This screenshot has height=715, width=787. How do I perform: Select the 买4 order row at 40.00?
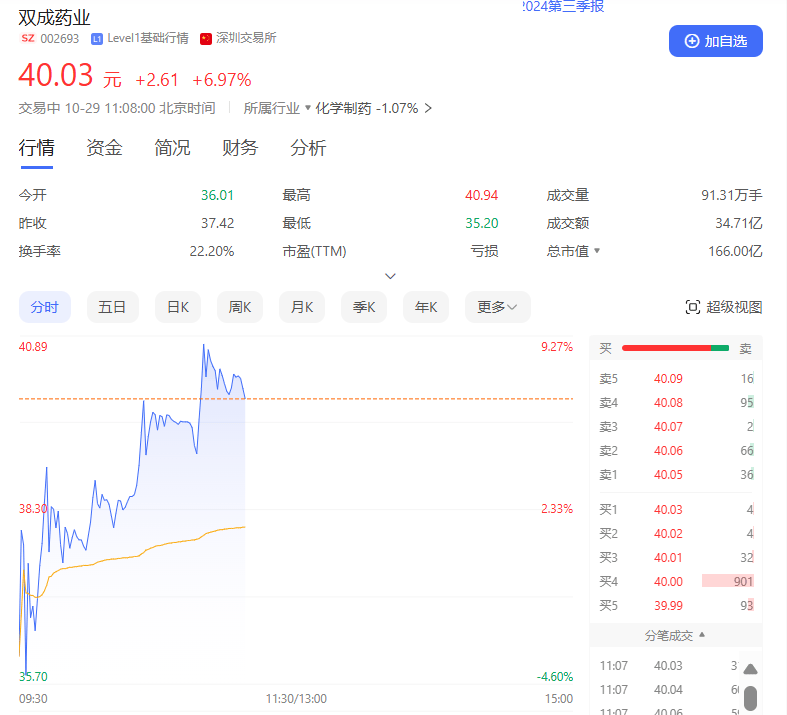[x=675, y=581]
